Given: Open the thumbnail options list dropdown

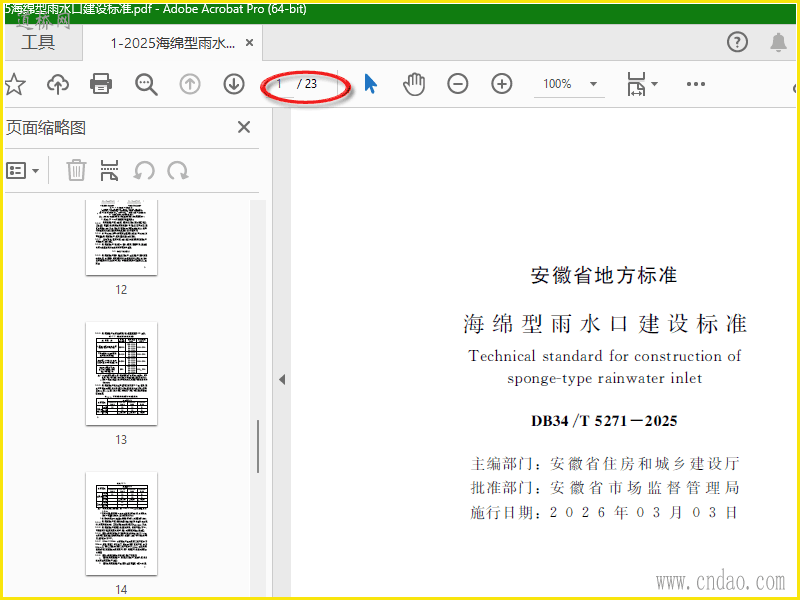Looking at the screenshot, I should tap(22, 170).
